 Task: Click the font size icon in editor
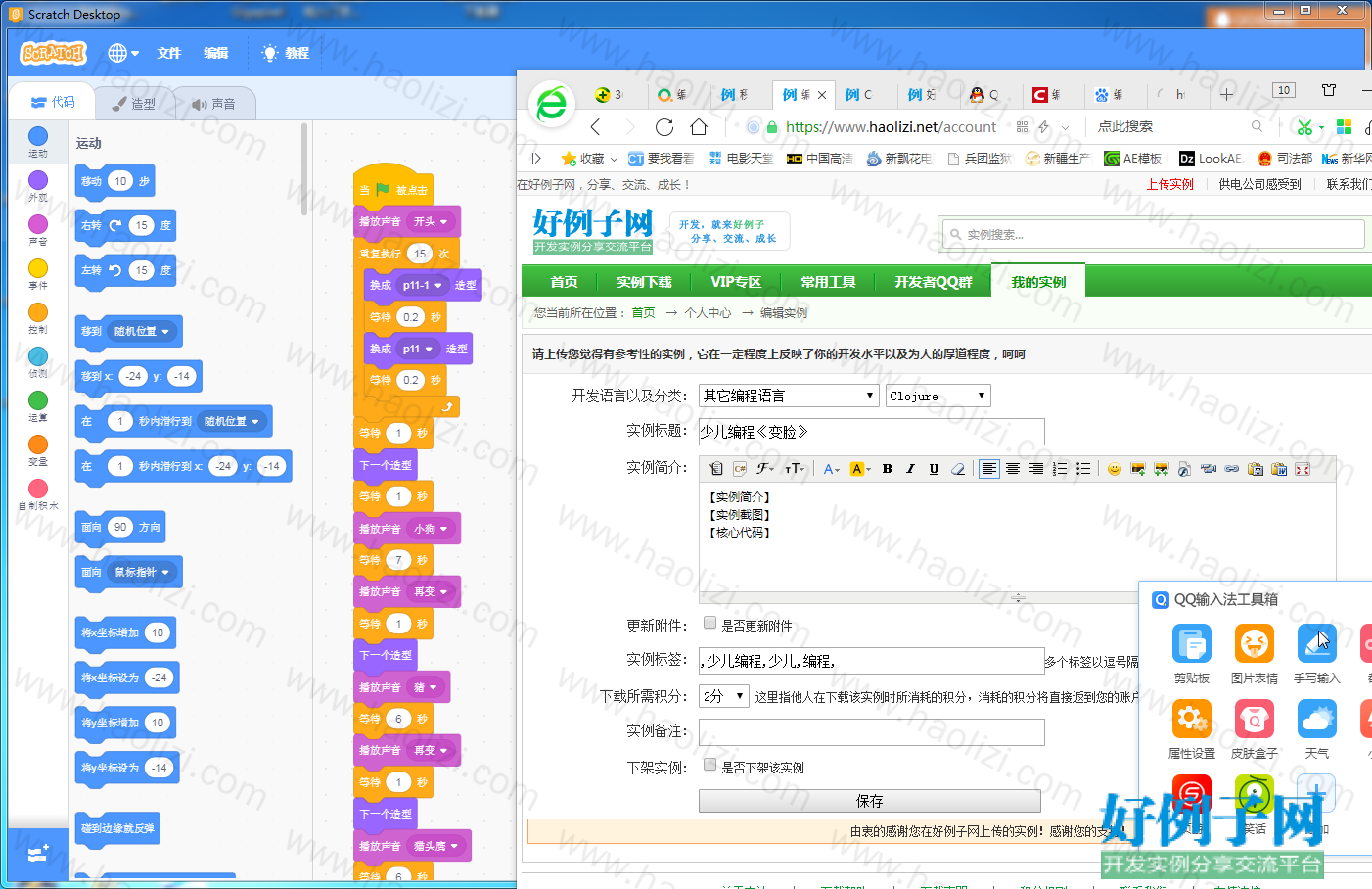pyautogui.click(x=795, y=469)
